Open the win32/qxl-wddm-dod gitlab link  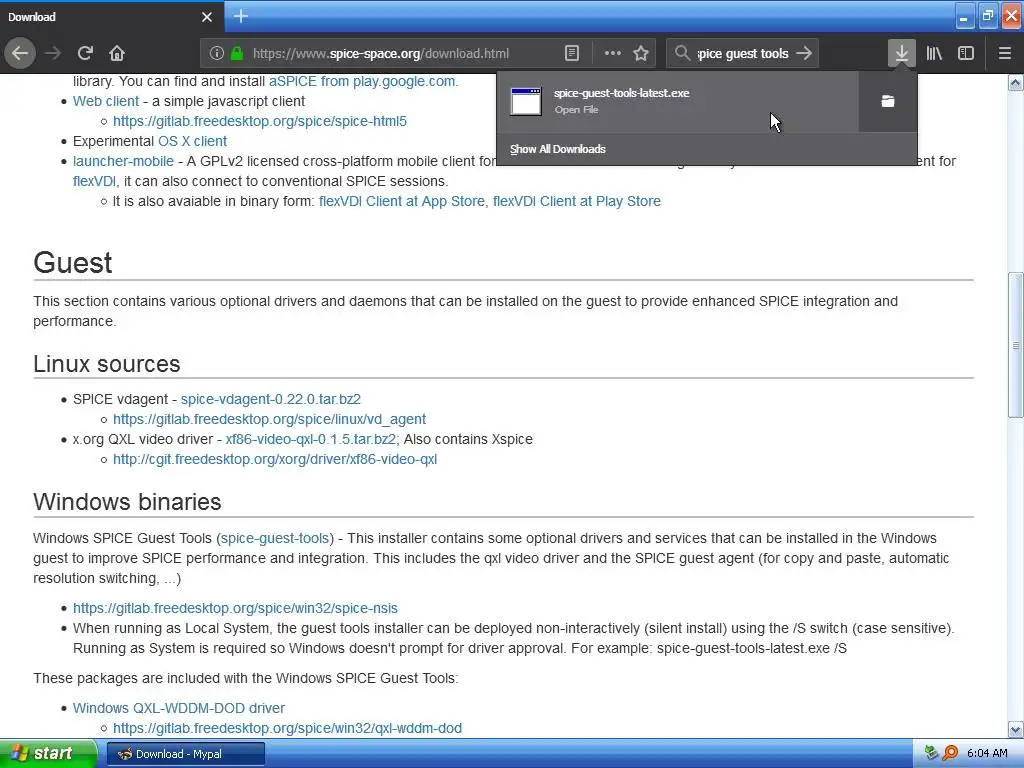click(287, 728)
